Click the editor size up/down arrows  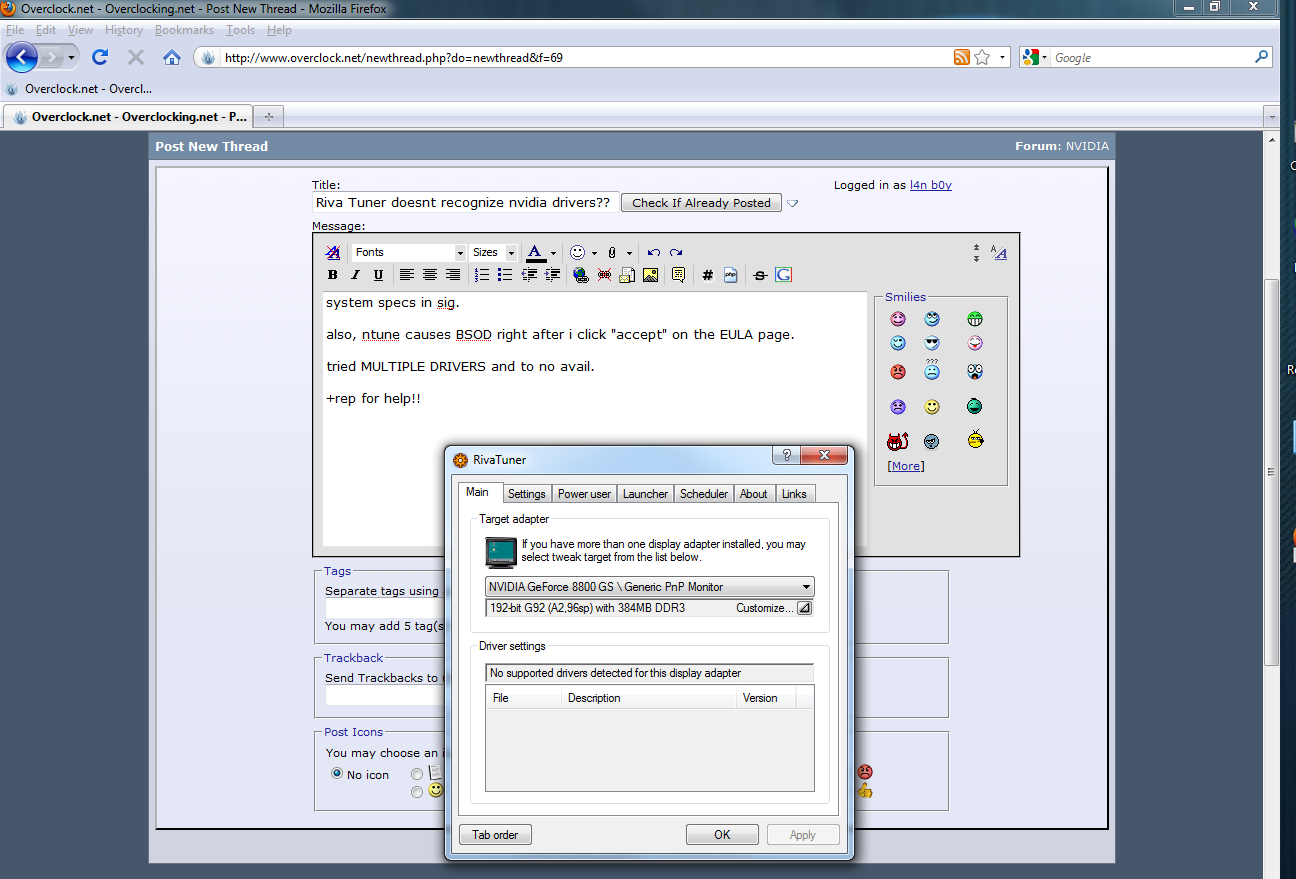coord(976,253)
